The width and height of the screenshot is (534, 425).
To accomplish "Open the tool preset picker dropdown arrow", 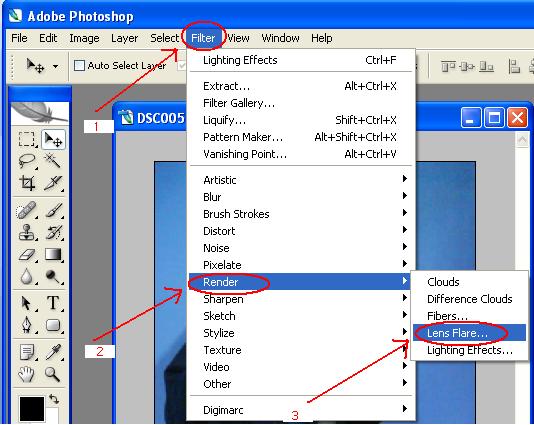I will point(55,66).
